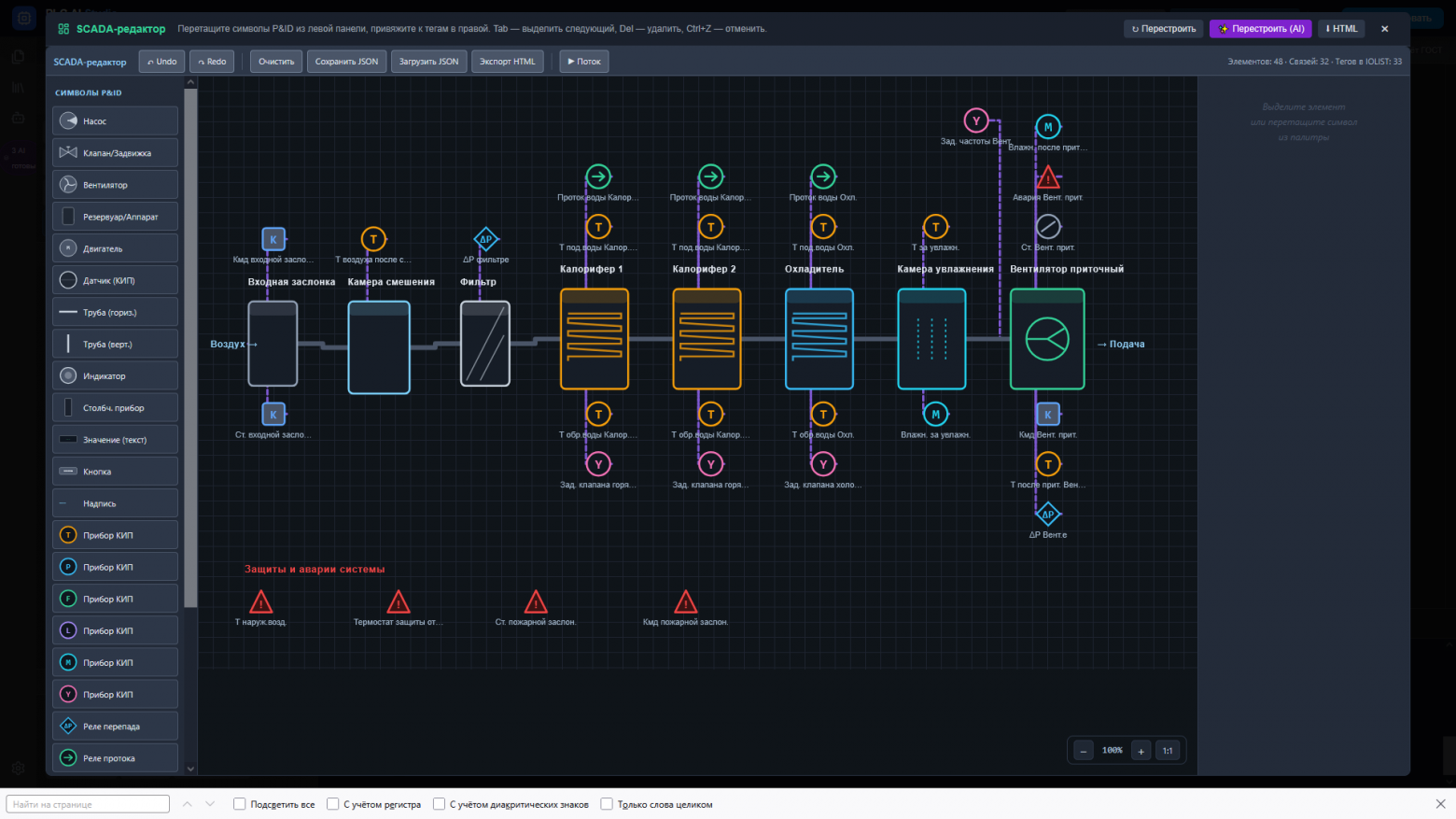Select the Ст. Вент. прит. status indicator

point(1048,226)
